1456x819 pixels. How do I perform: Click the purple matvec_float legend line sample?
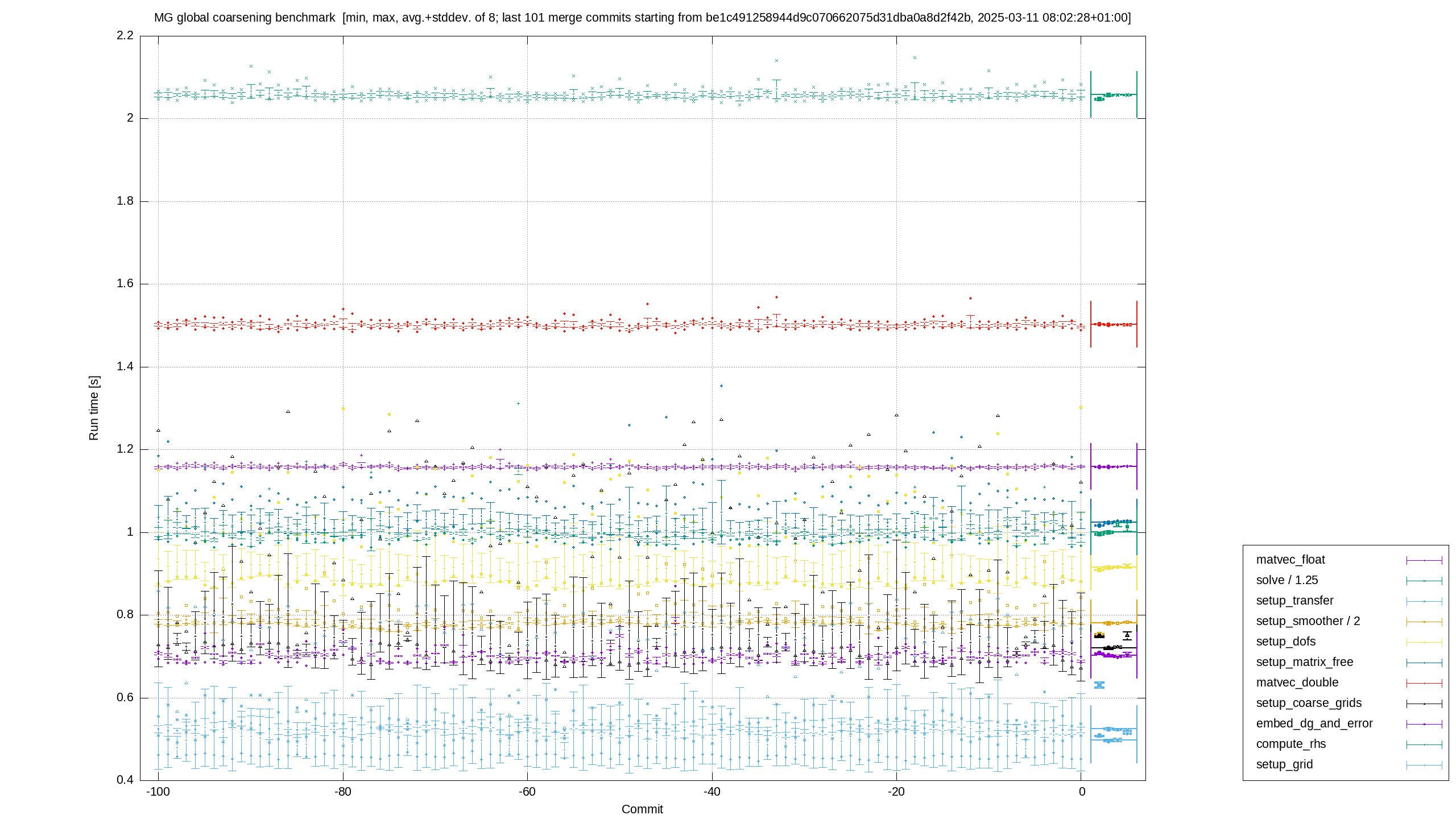click(x=1424, y=560)
